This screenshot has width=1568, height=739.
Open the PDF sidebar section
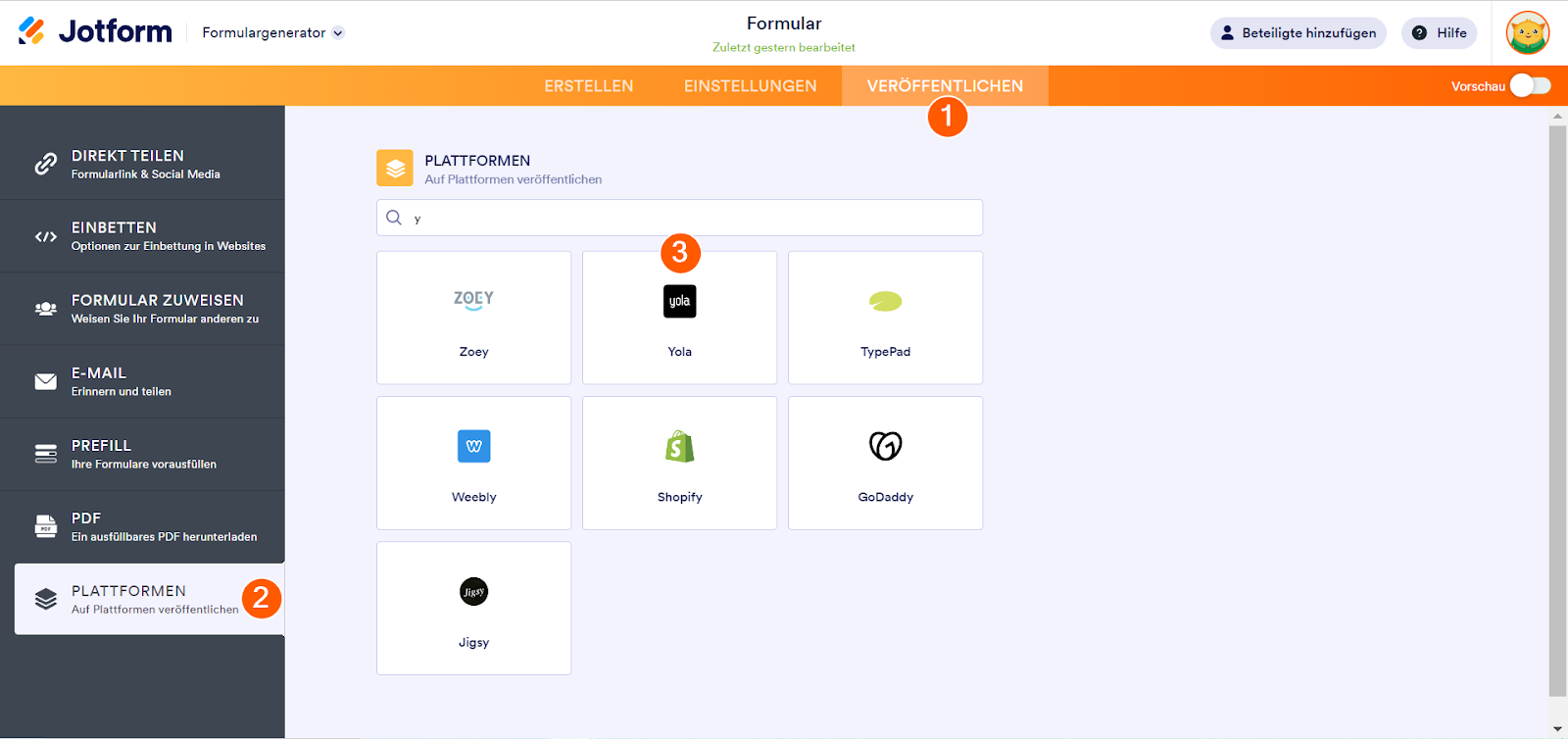[142, 526]
